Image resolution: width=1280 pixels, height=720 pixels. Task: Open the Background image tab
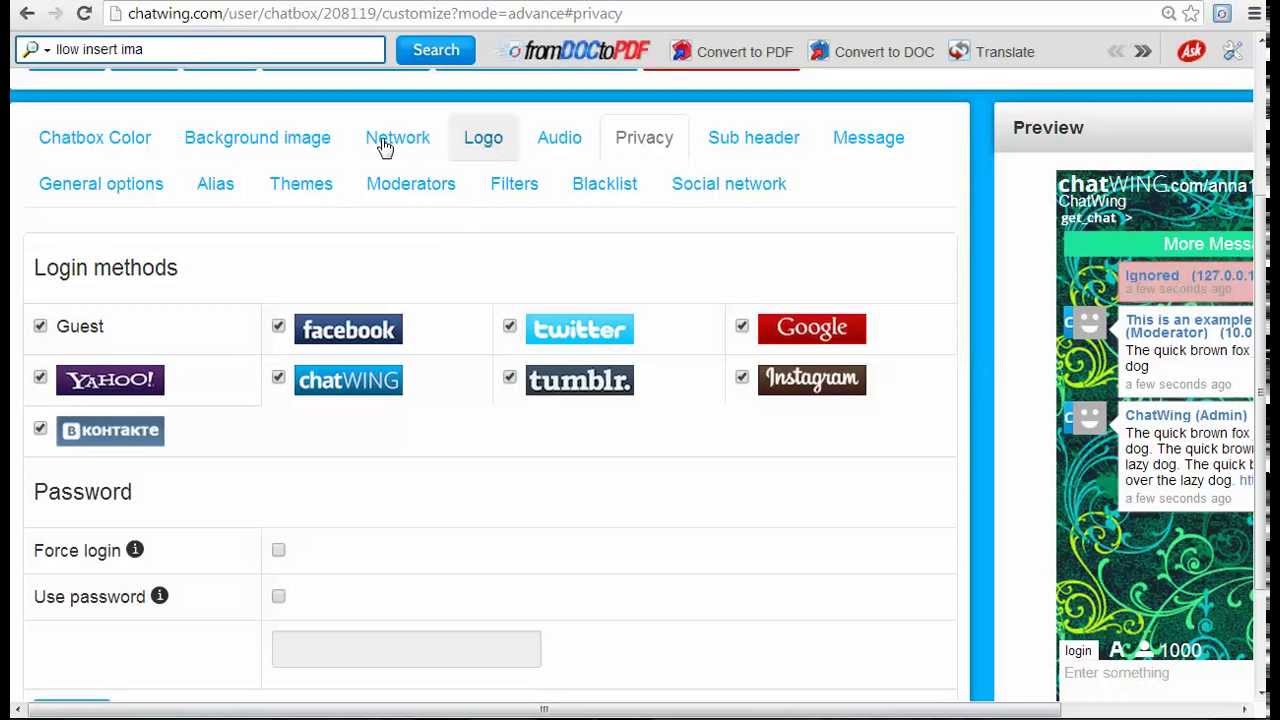(257, 138)
